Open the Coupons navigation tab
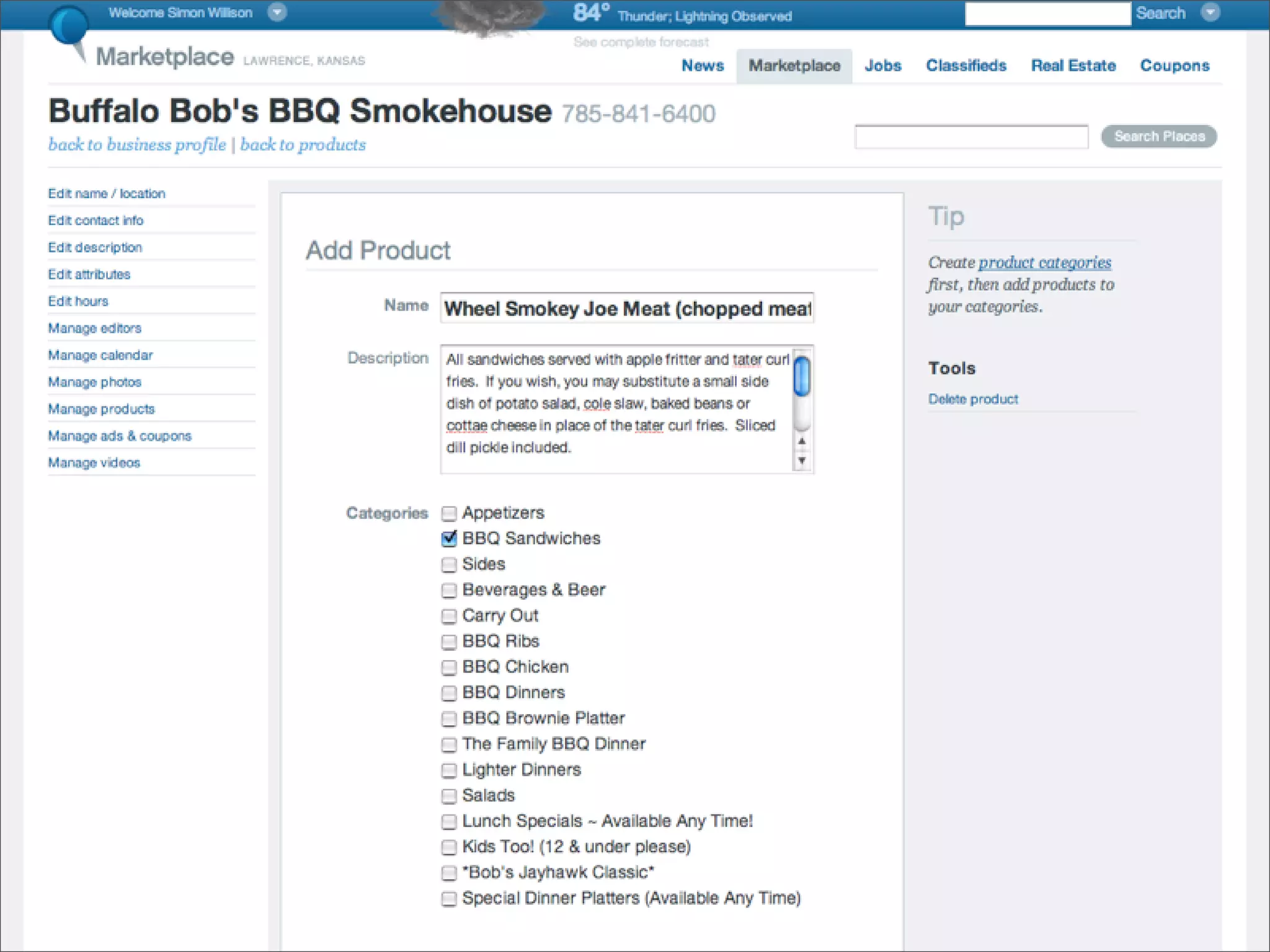The width and height of the screenshot is (1270, 952). 1175,66
